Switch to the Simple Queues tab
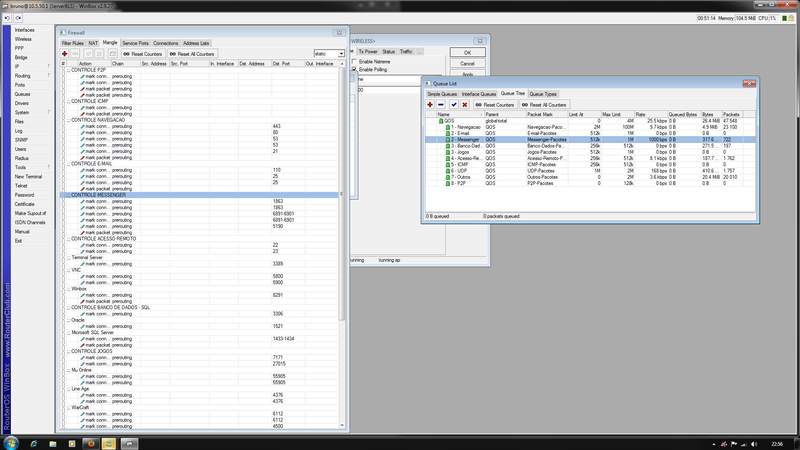The width and height of the screenshot is (800, 450). pyautogui.click(x=442, y=94)
